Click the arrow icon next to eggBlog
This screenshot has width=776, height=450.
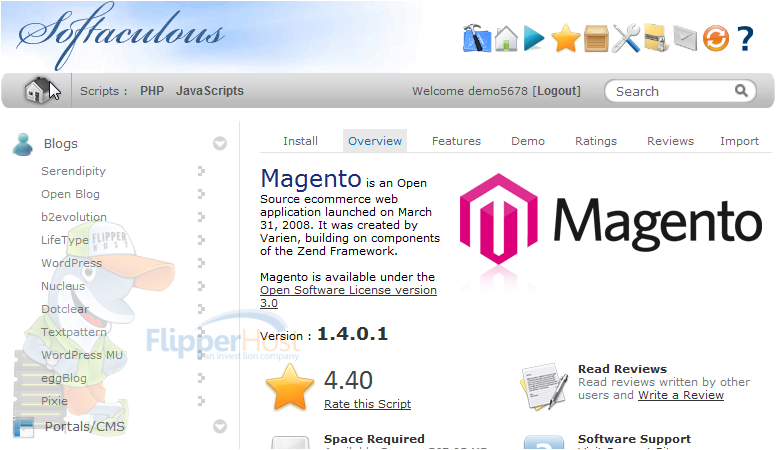click(201, 378)
